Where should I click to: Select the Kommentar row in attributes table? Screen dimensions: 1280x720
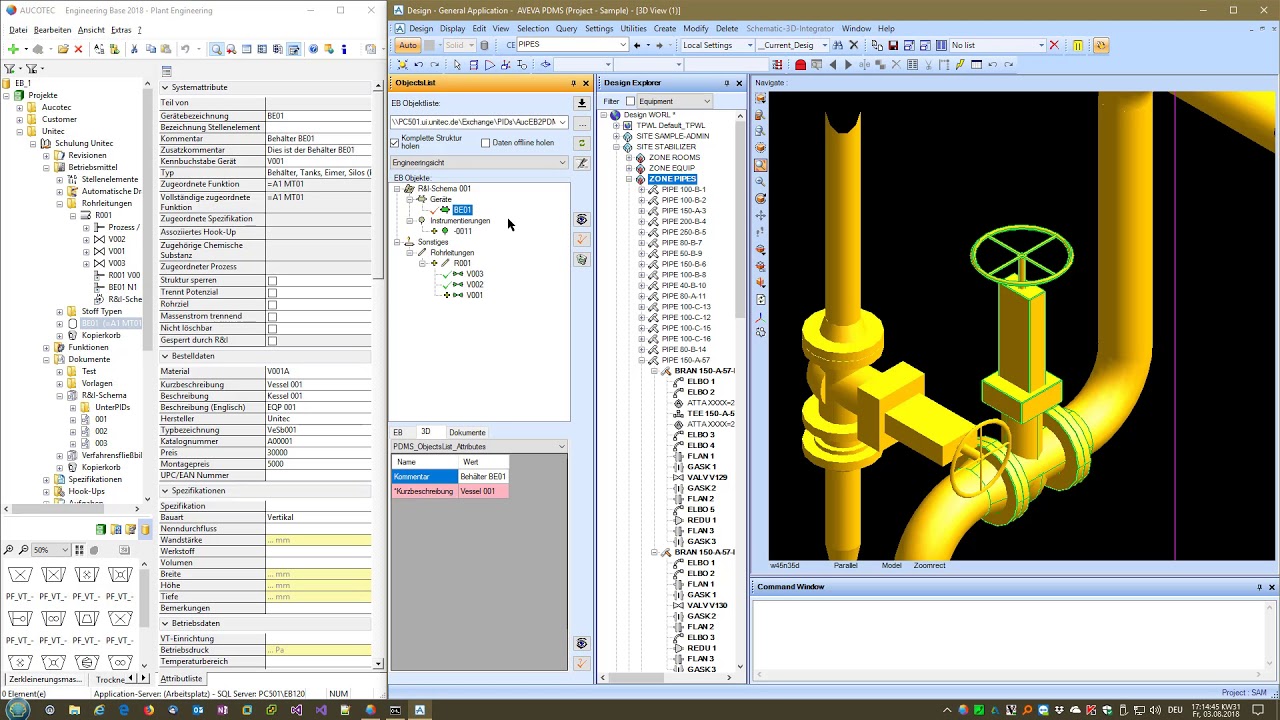(450, 477)
